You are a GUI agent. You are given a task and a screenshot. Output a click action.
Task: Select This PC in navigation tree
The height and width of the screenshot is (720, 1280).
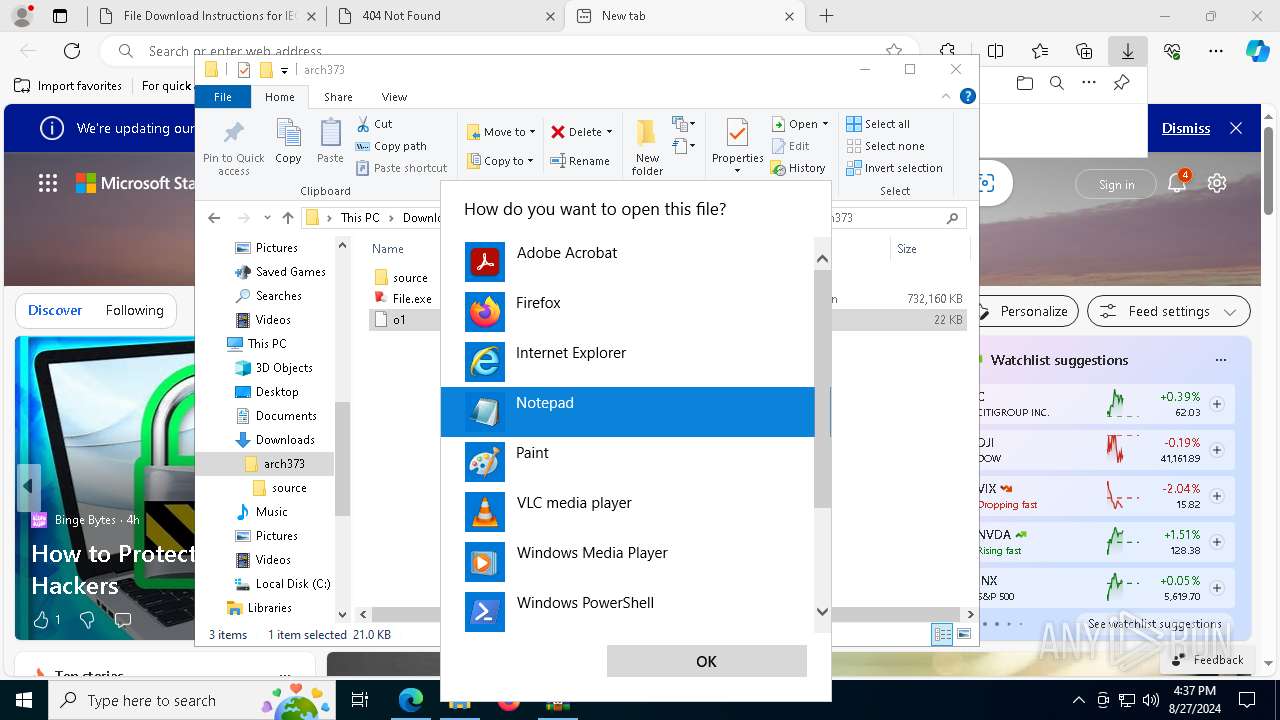coord(257,344)
